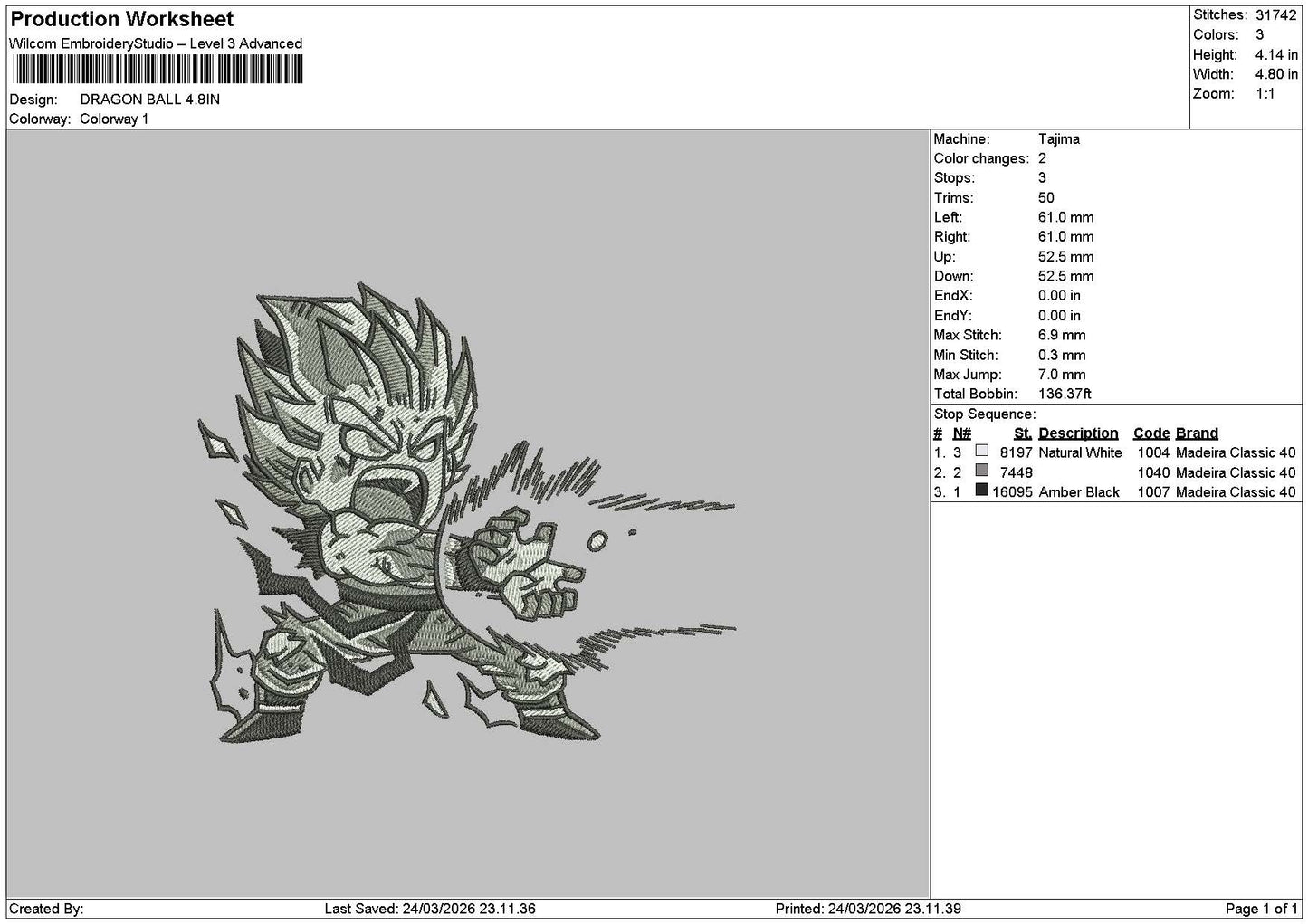
Task: Click the gray swatch for code 1040
Action: [982, 472]
